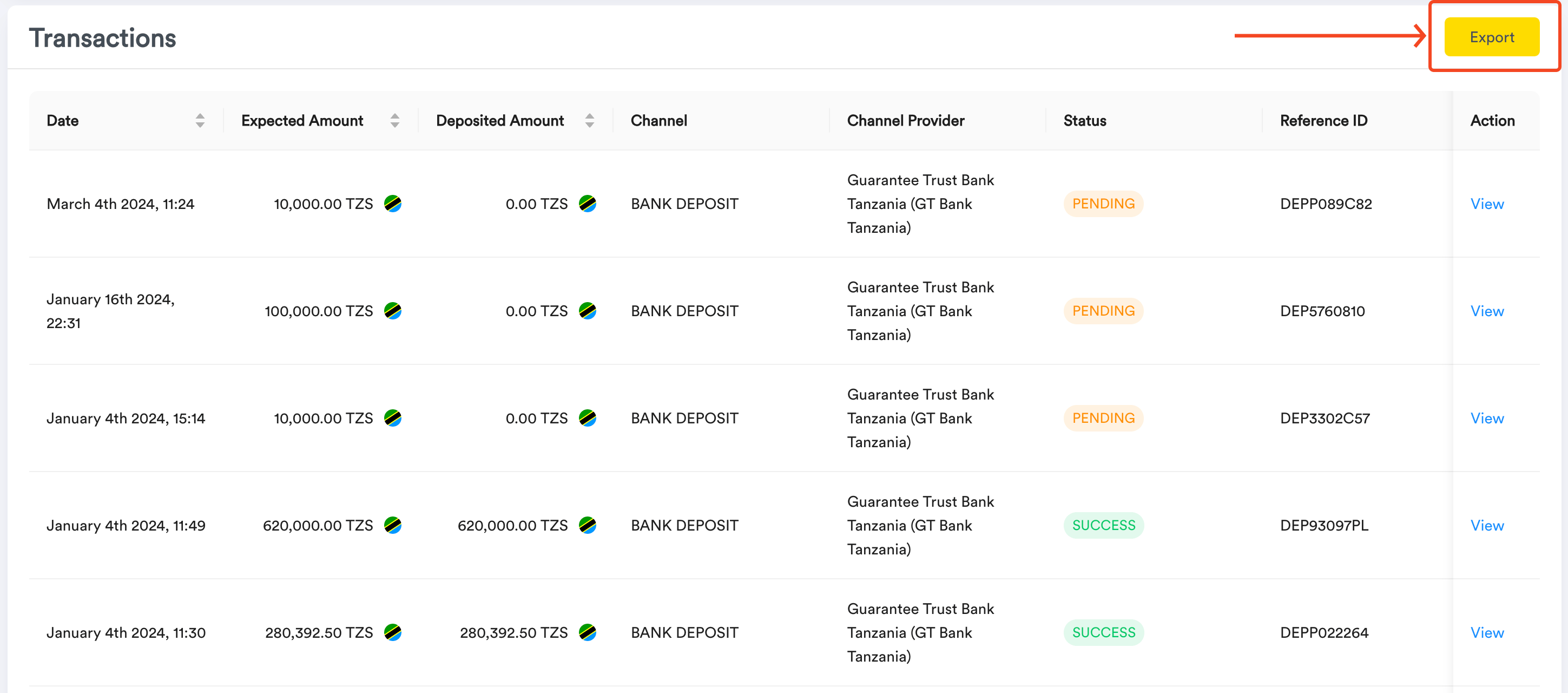The height and width of the screenshot is (693, 1568).
Task: Sort by Expected Amount column arrows
Action: 394,121
